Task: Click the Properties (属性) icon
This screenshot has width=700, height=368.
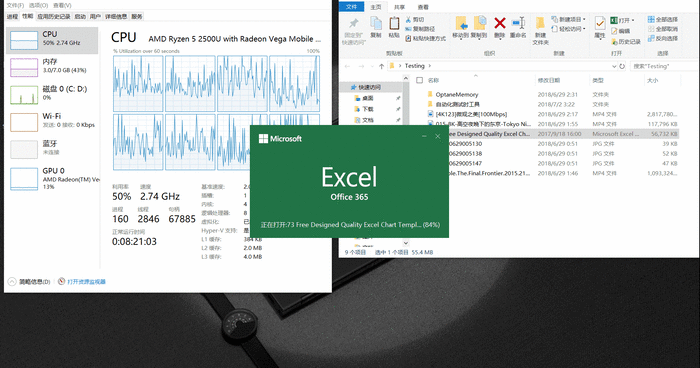Action: click(600, 23)
